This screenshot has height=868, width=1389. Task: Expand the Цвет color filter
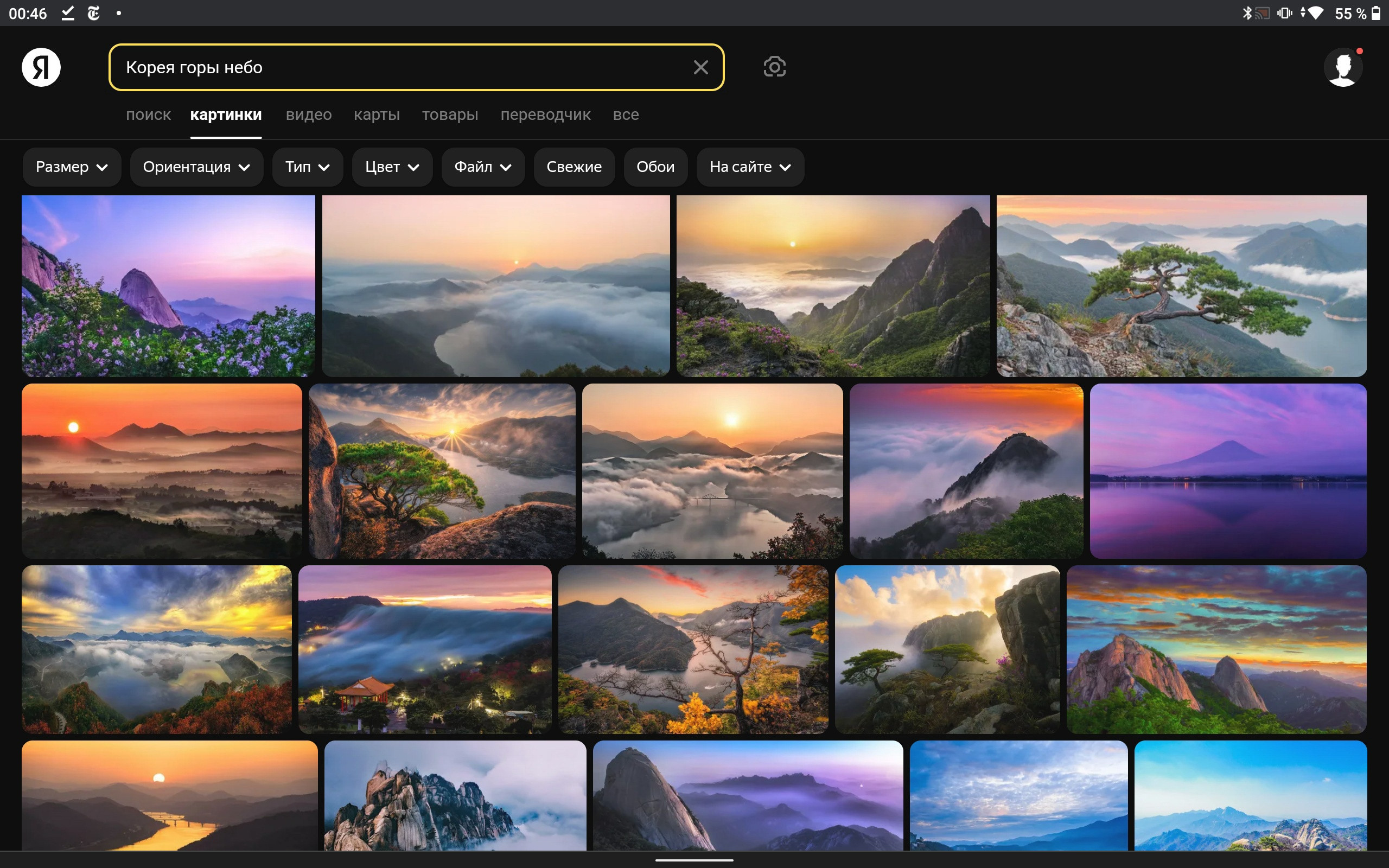[392, 167]
